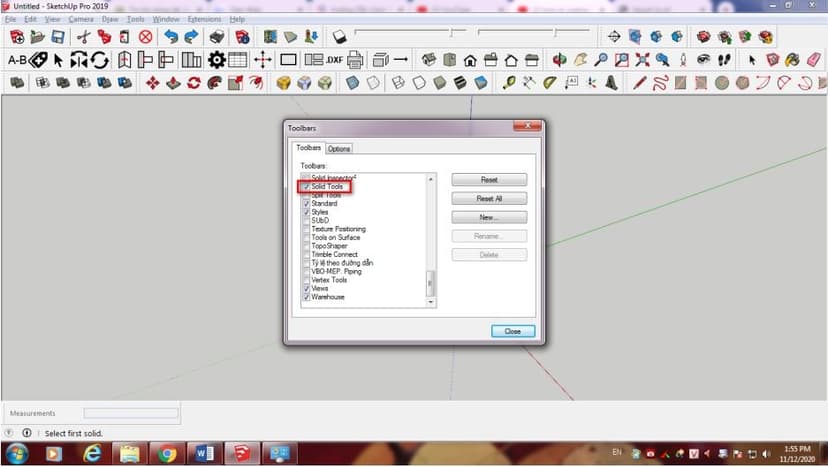Select the Orbit camera tool
The width and height of the screenshot is (828, 467).
click(x=559, y=60)
